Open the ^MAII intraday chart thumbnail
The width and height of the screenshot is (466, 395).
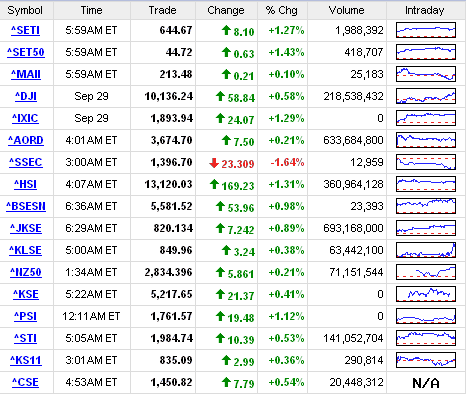(x=426, y=74)
